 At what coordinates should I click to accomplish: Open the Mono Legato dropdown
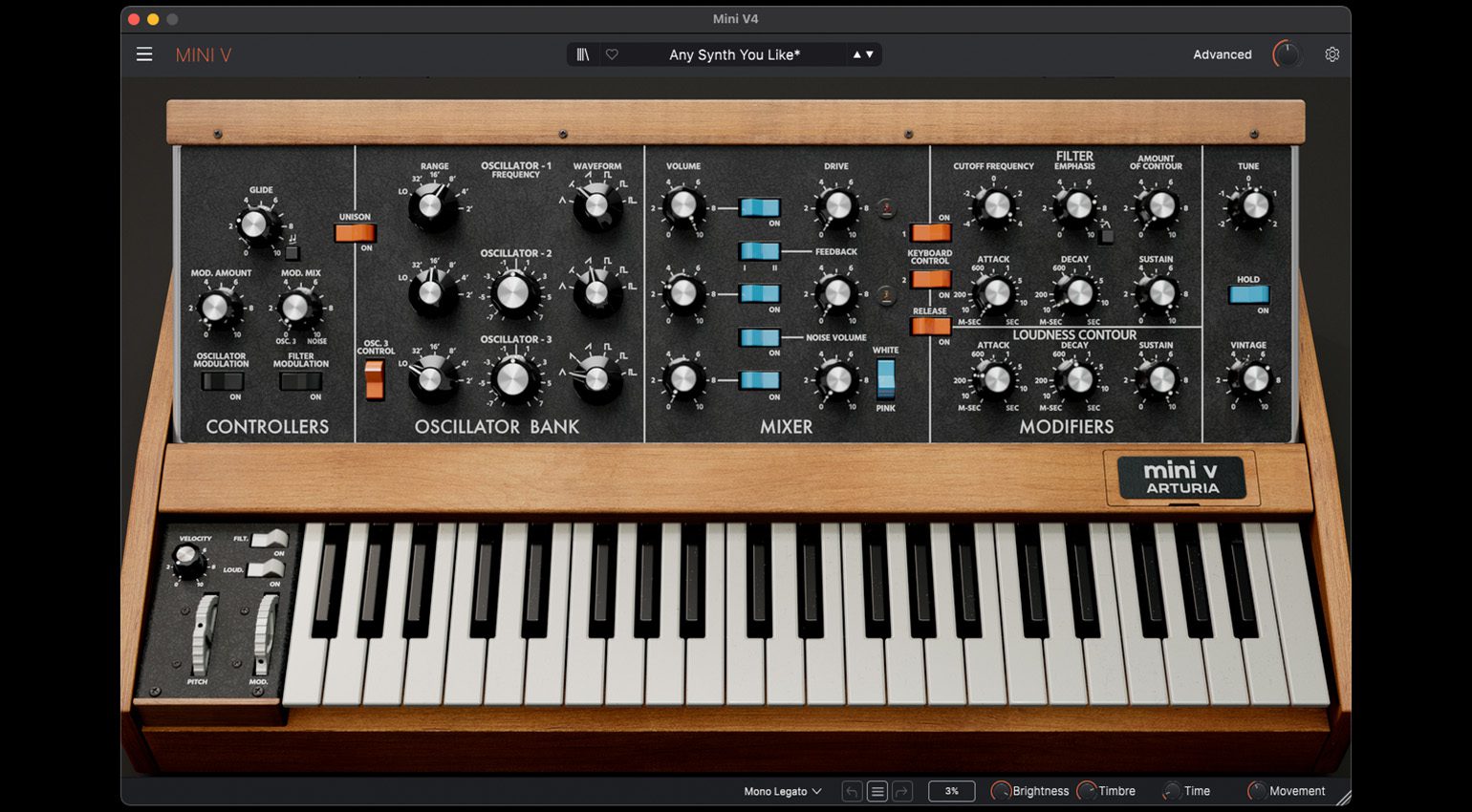pos(783,791)
